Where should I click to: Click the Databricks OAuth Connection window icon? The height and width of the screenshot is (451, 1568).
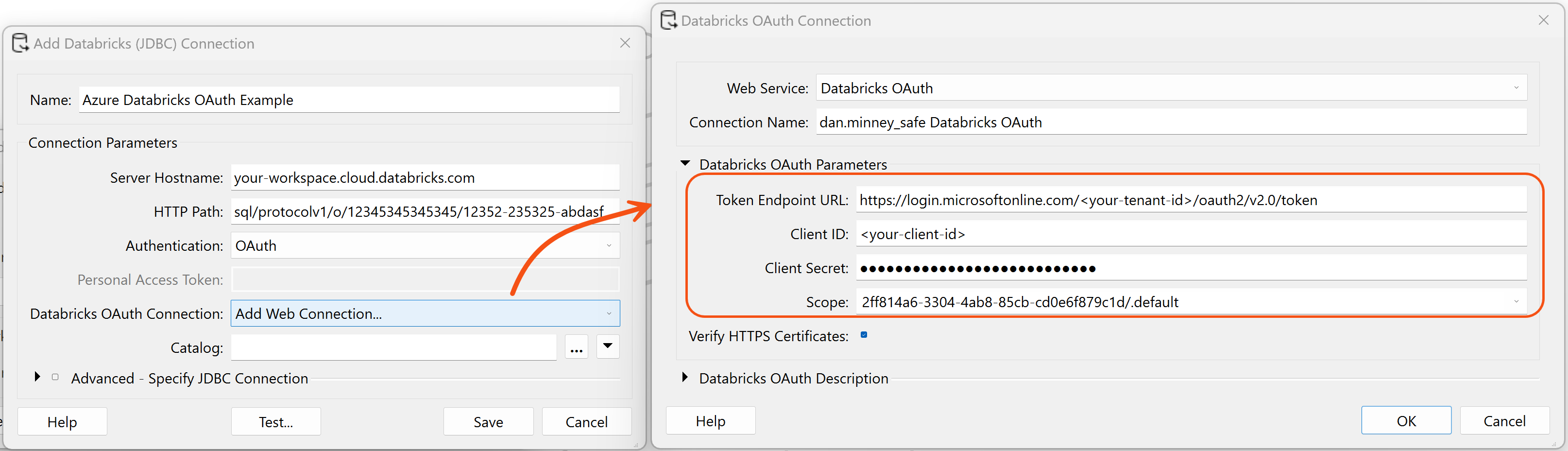coord(668,20)
